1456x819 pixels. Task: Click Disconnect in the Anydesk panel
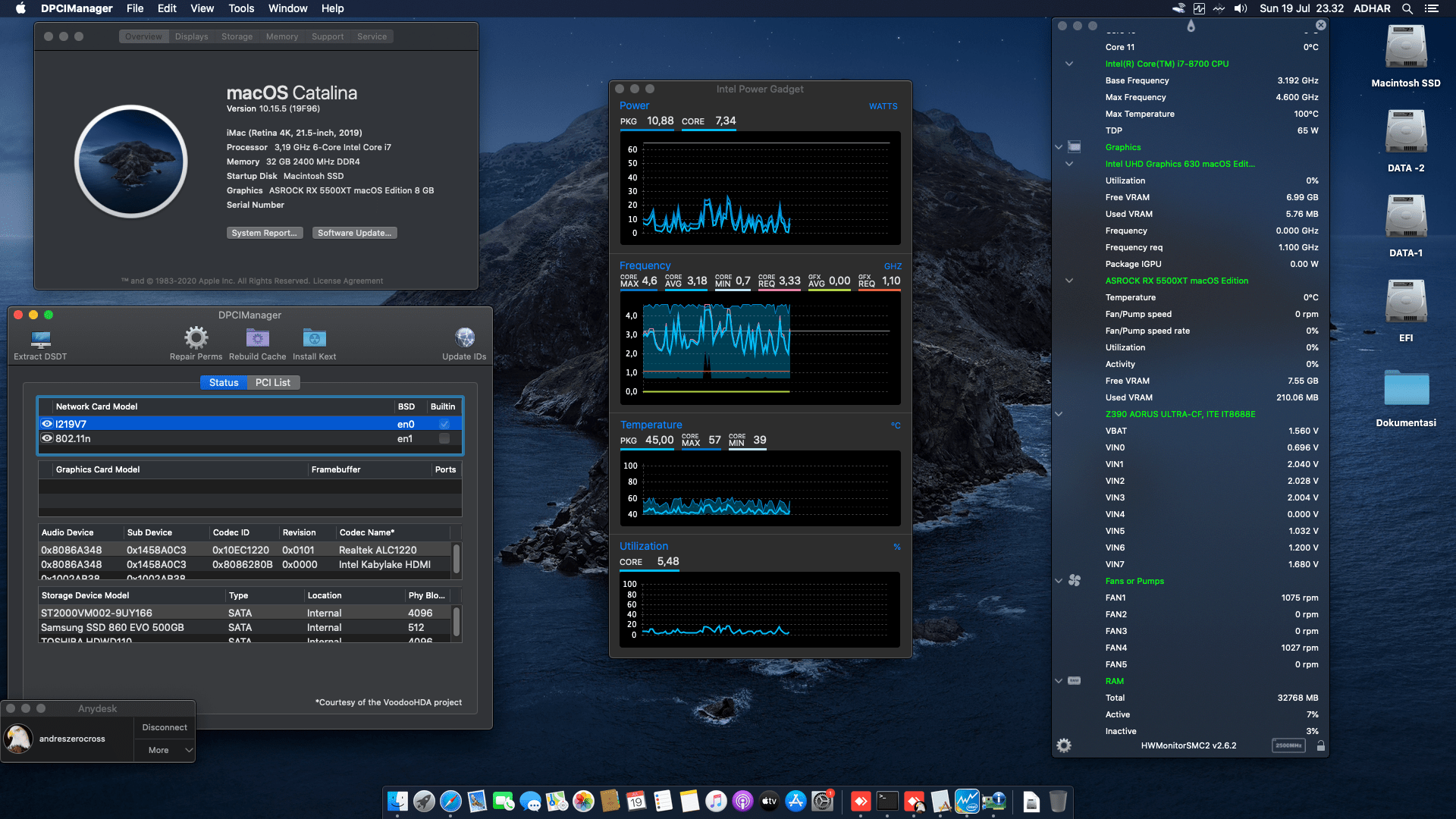click(x=164, y=726)
